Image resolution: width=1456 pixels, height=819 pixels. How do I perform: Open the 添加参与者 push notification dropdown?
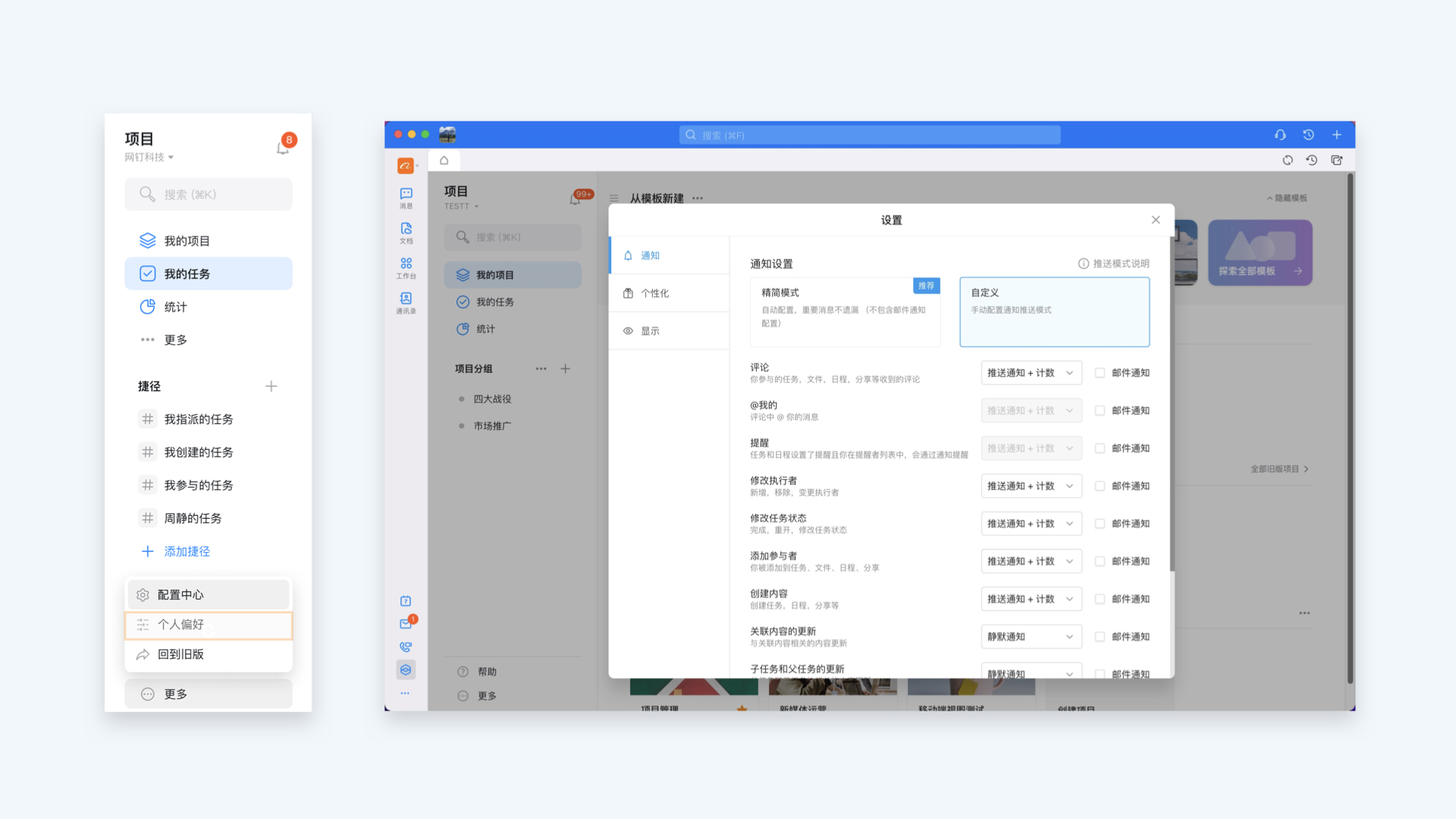(1031, 561)
